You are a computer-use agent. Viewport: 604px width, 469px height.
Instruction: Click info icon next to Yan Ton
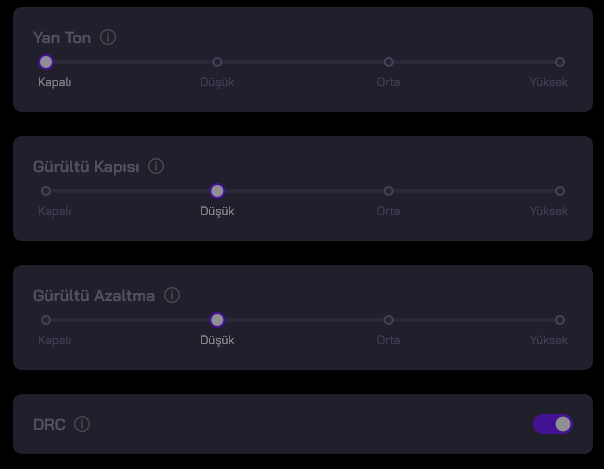coord(108,37)
